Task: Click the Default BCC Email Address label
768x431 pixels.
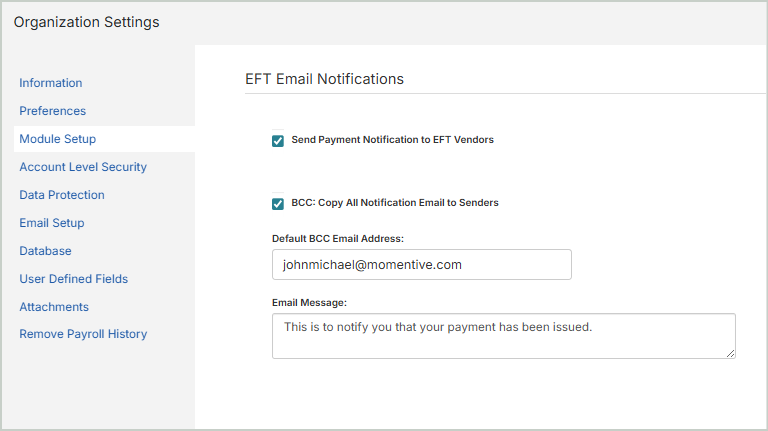Action: pyautogui.click(x=337, y=238)
